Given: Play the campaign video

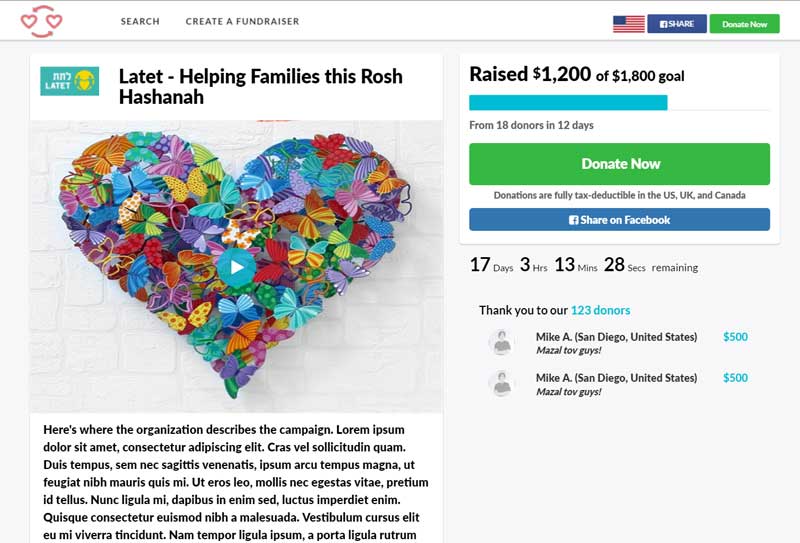Looking at the screenshot, I should tap(236, 266).
